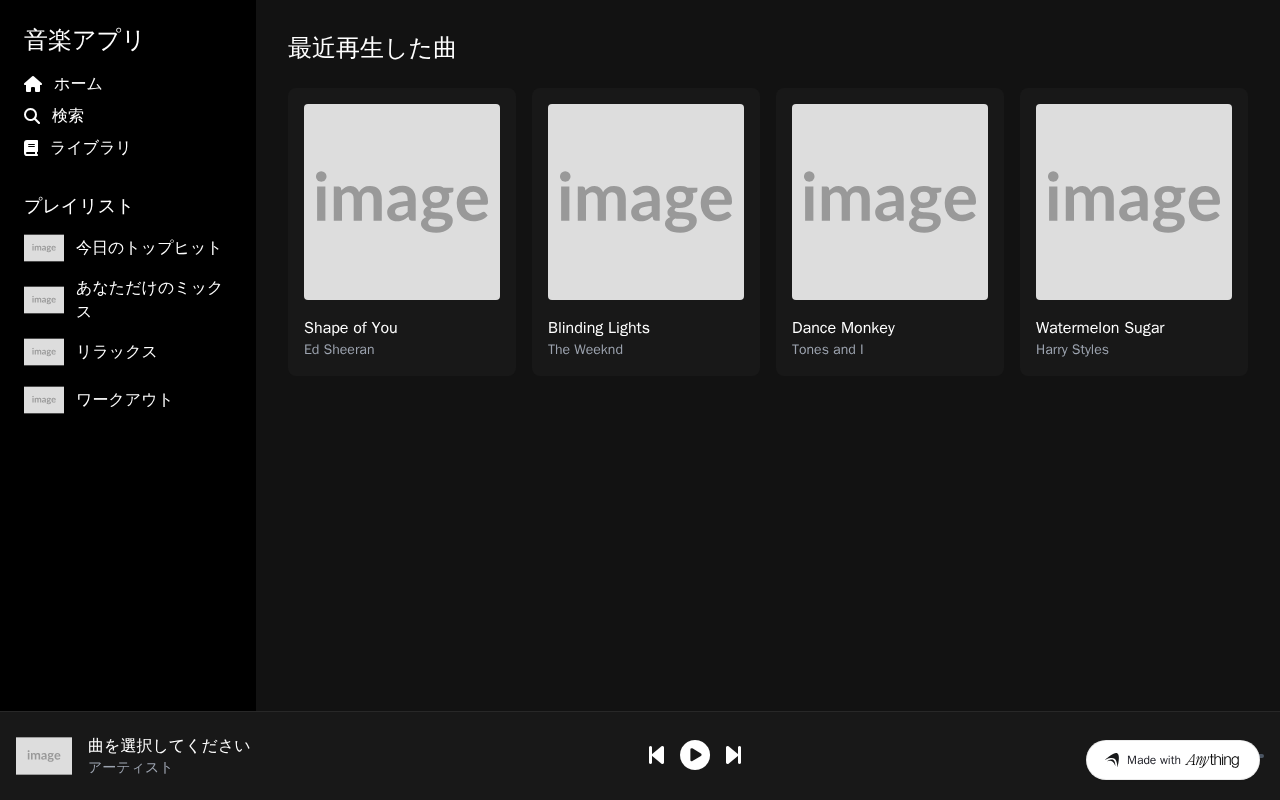Screen dimensions: 1280x800
Task: Click the ワークアウト playlist thumbnail
Action: tap(44, 400)
